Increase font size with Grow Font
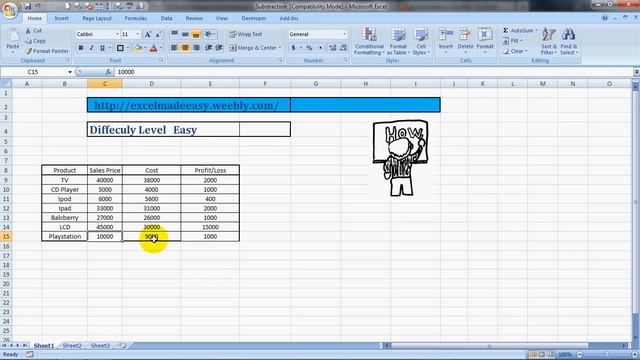 tap(148, 34)
